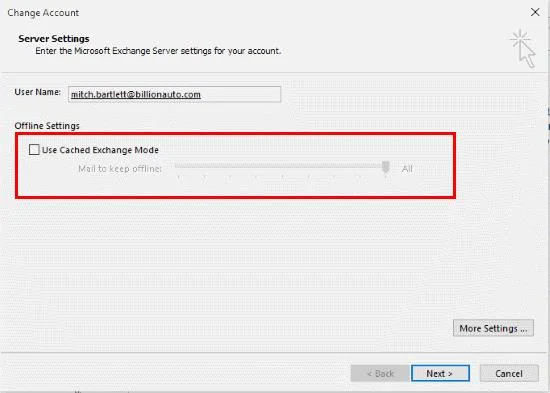Screen dimensions: 550x393
Task: Click the Change Account title text
Action: pyautogui.click(x=43, y=13)
